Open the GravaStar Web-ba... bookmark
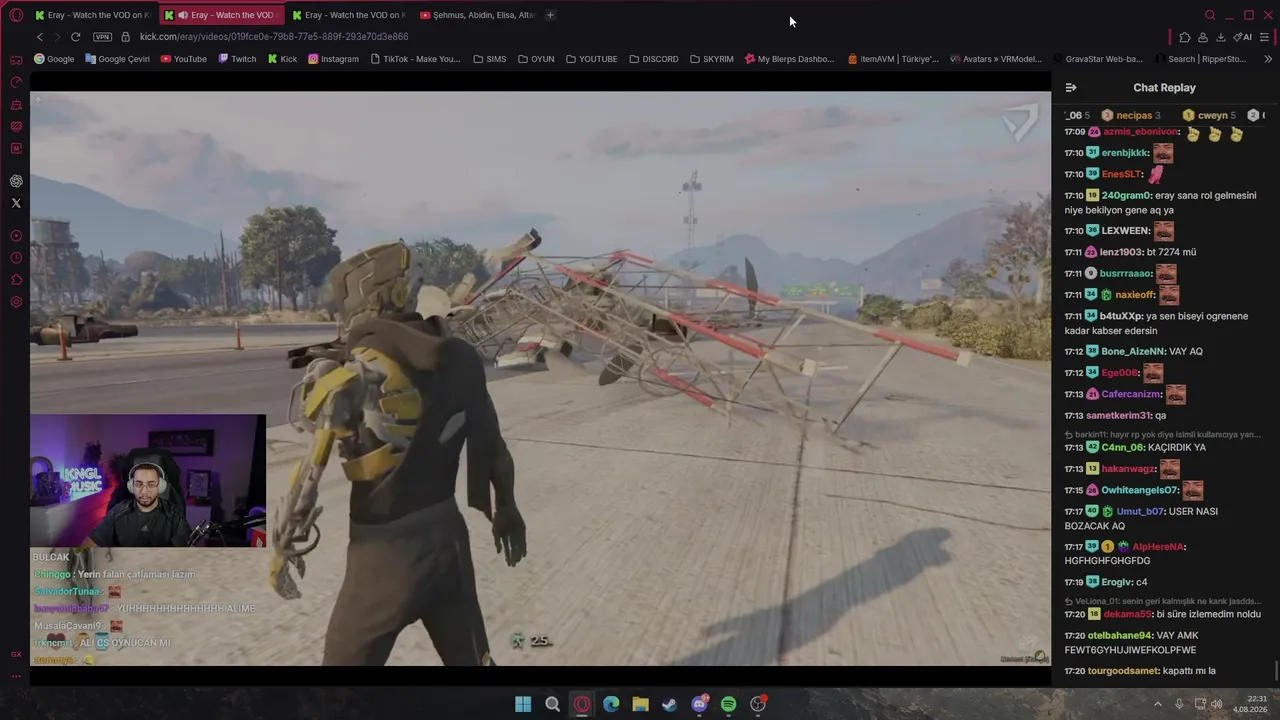Screen dimensions: 1280x720 click(x=1097, y=59)
